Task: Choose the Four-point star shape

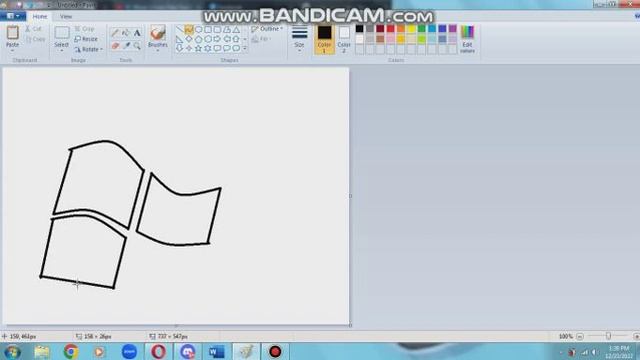Action: pos(189,48)
